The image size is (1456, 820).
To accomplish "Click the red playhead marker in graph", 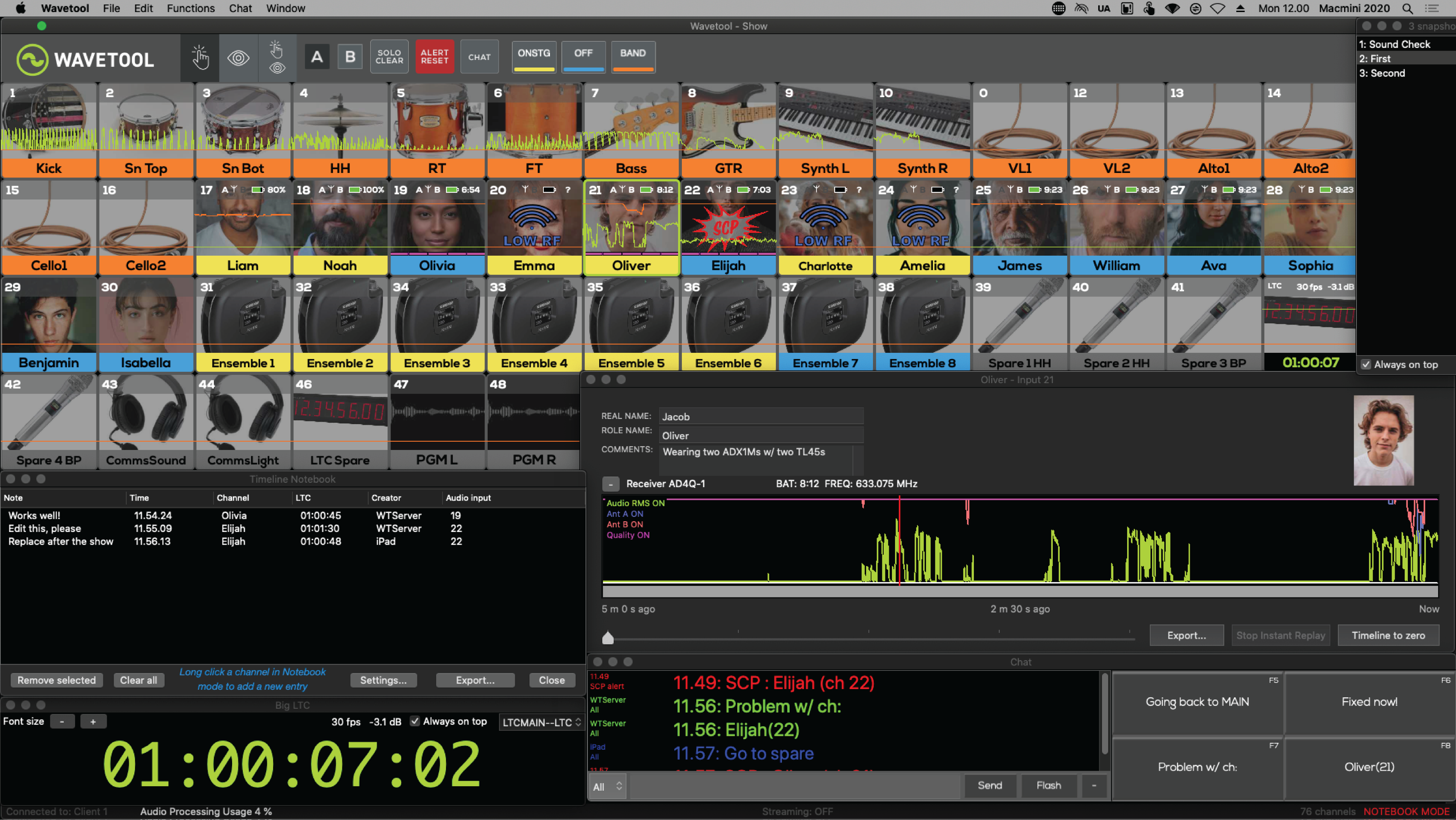I will point(899,540).
